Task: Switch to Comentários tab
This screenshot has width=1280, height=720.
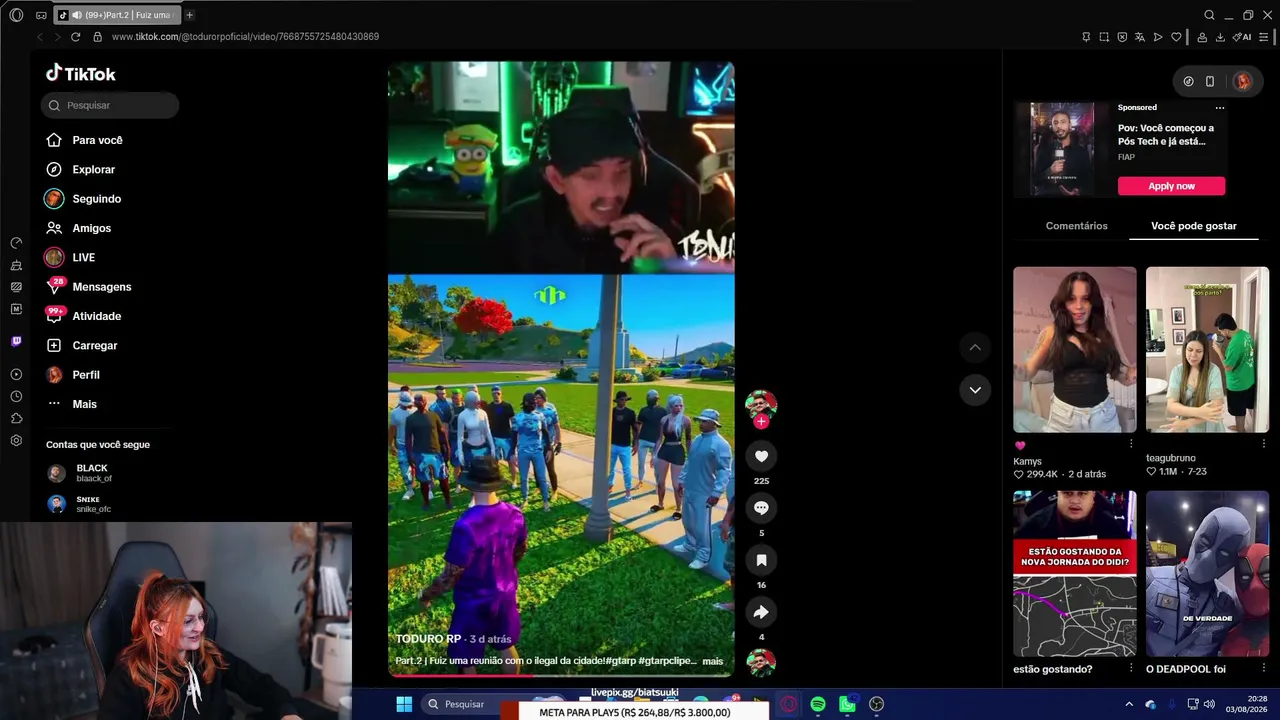Action: pos(1076,226)
